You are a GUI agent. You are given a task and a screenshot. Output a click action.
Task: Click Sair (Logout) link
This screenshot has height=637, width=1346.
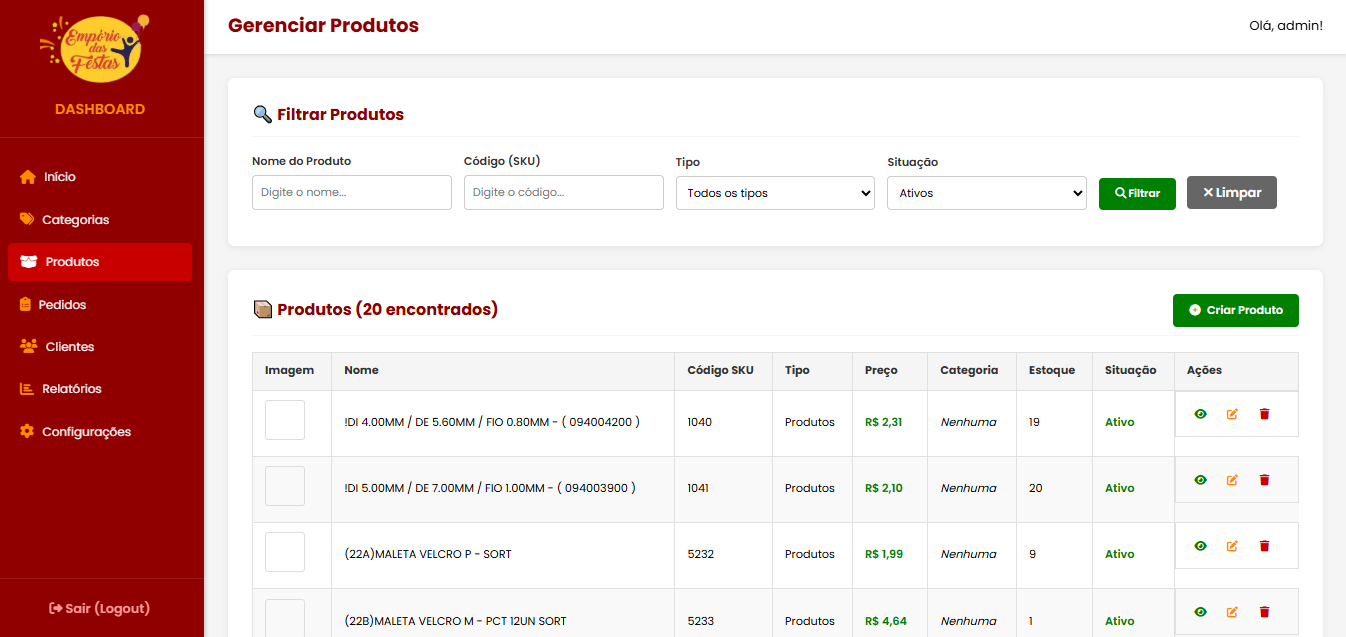[99, 608]
